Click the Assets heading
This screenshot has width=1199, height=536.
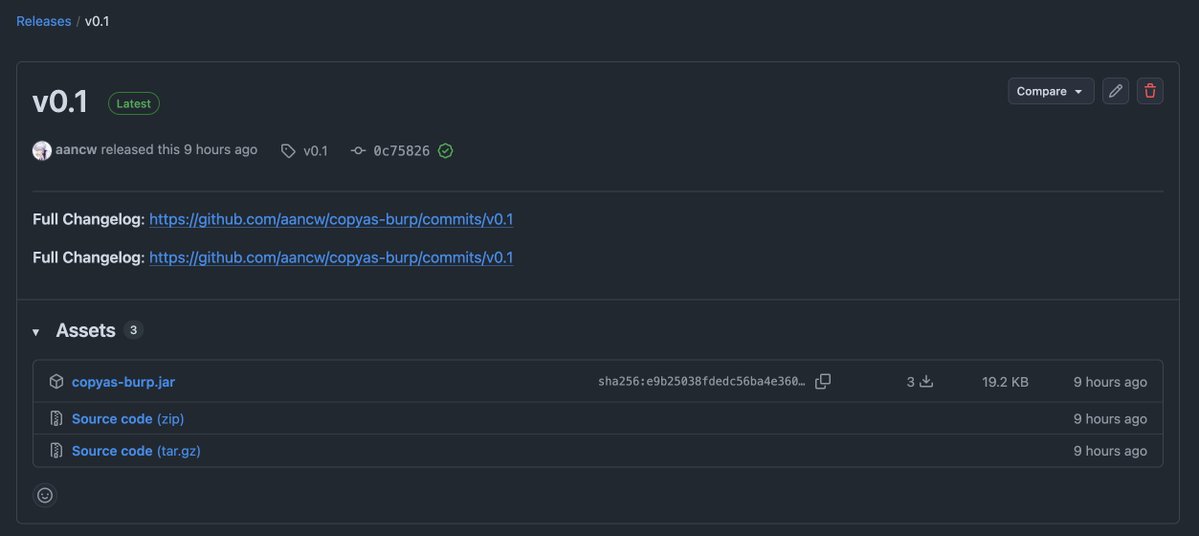86,330
